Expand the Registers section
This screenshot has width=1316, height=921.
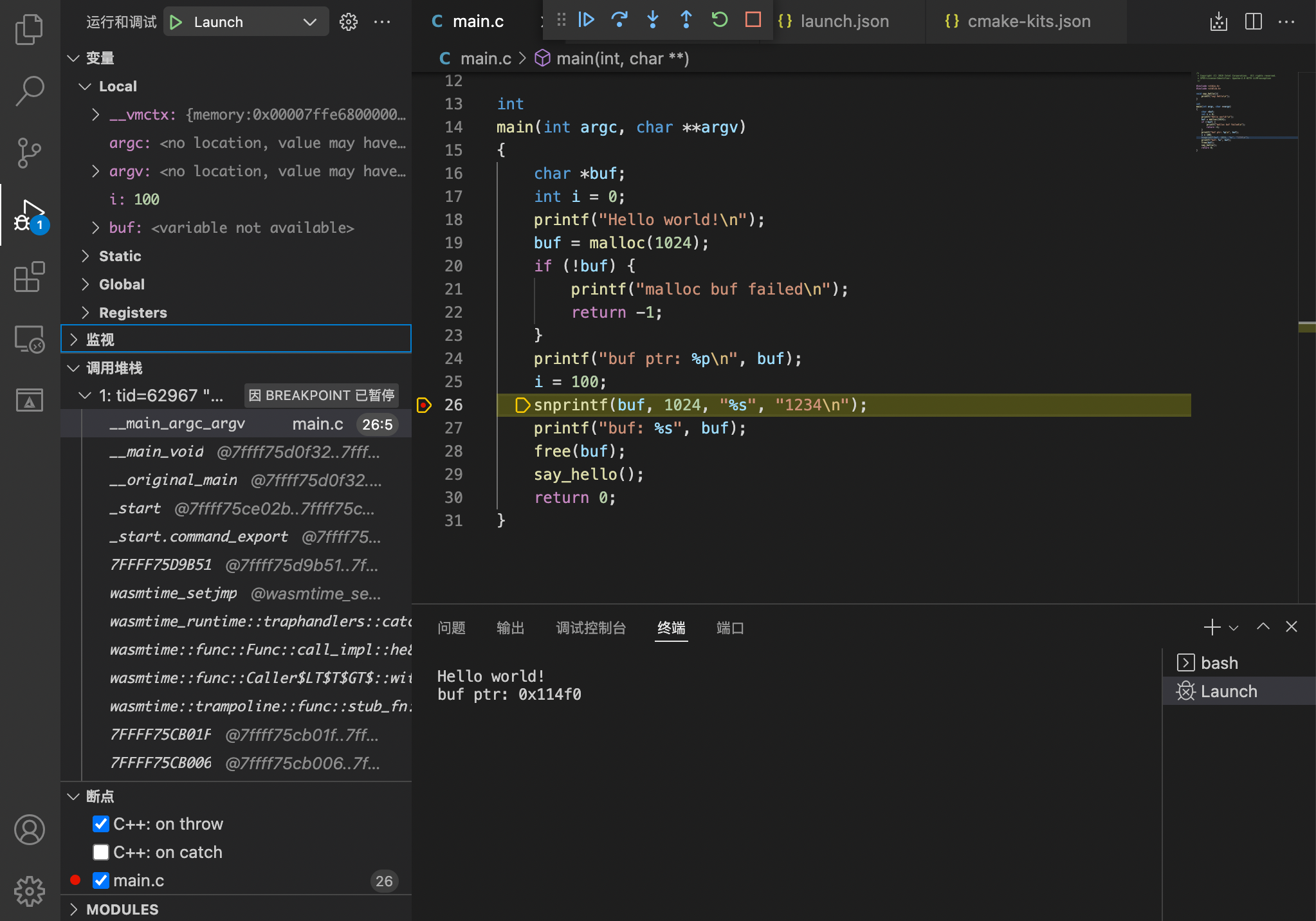point(133,313)
